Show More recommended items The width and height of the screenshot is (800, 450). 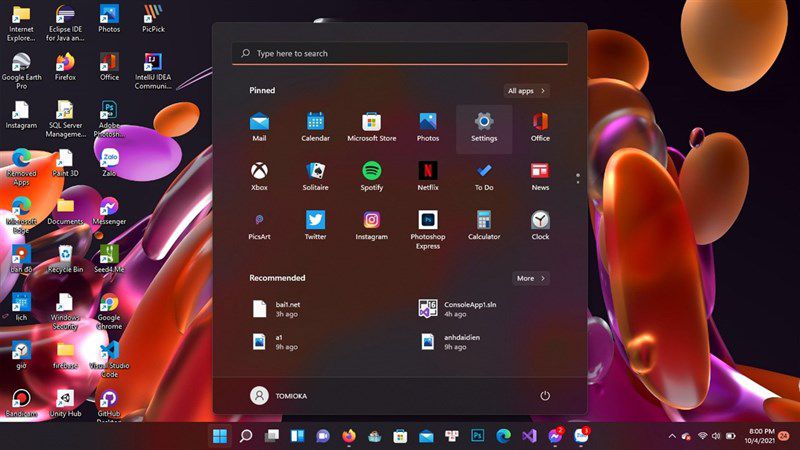coord(531,278)
